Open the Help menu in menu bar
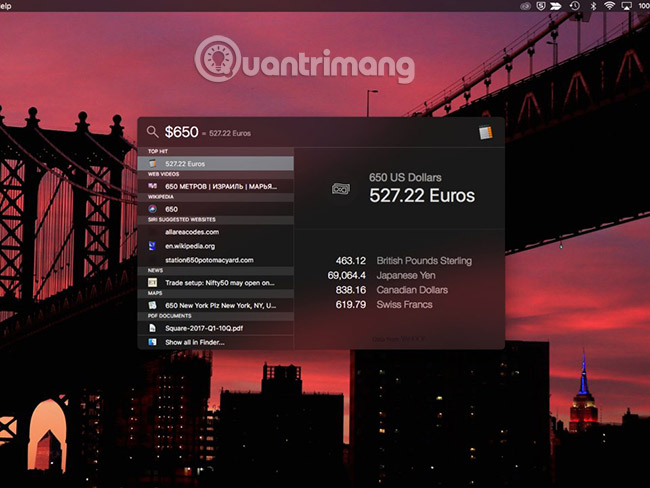 pyautogui.click(x=6, y=6)
